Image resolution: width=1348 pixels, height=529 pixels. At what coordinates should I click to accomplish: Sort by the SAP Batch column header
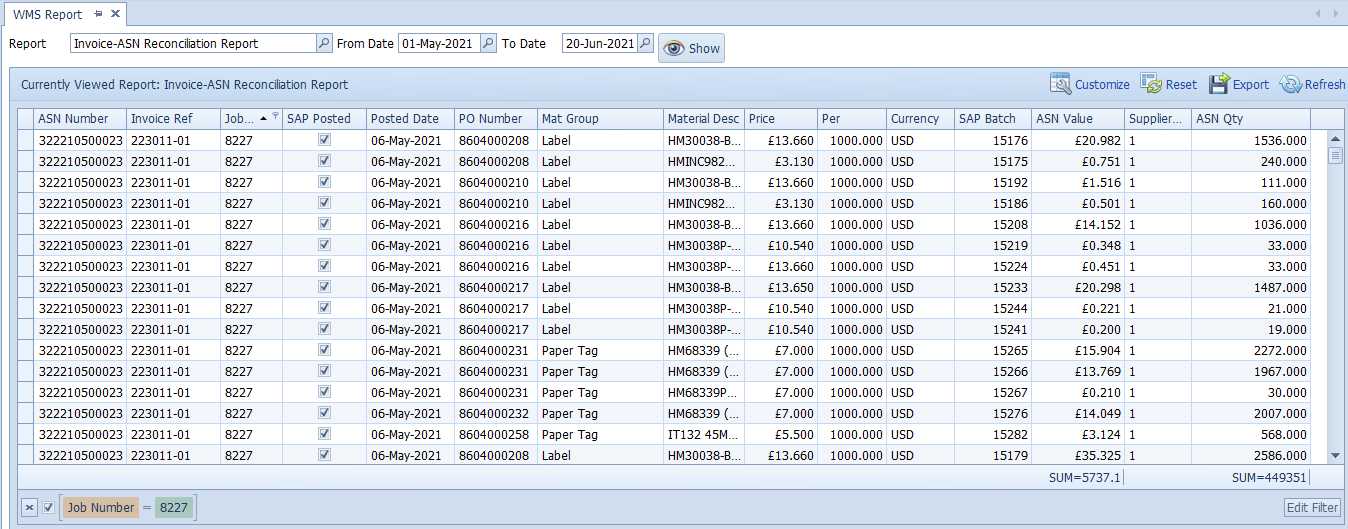coord(994,118)
